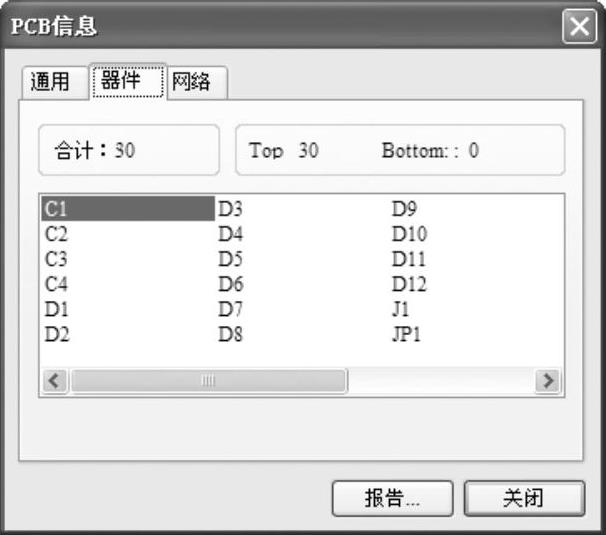This screenshot has width=606, height=535.
Task: Pick component C4 from the list
Action: point(56,284)
